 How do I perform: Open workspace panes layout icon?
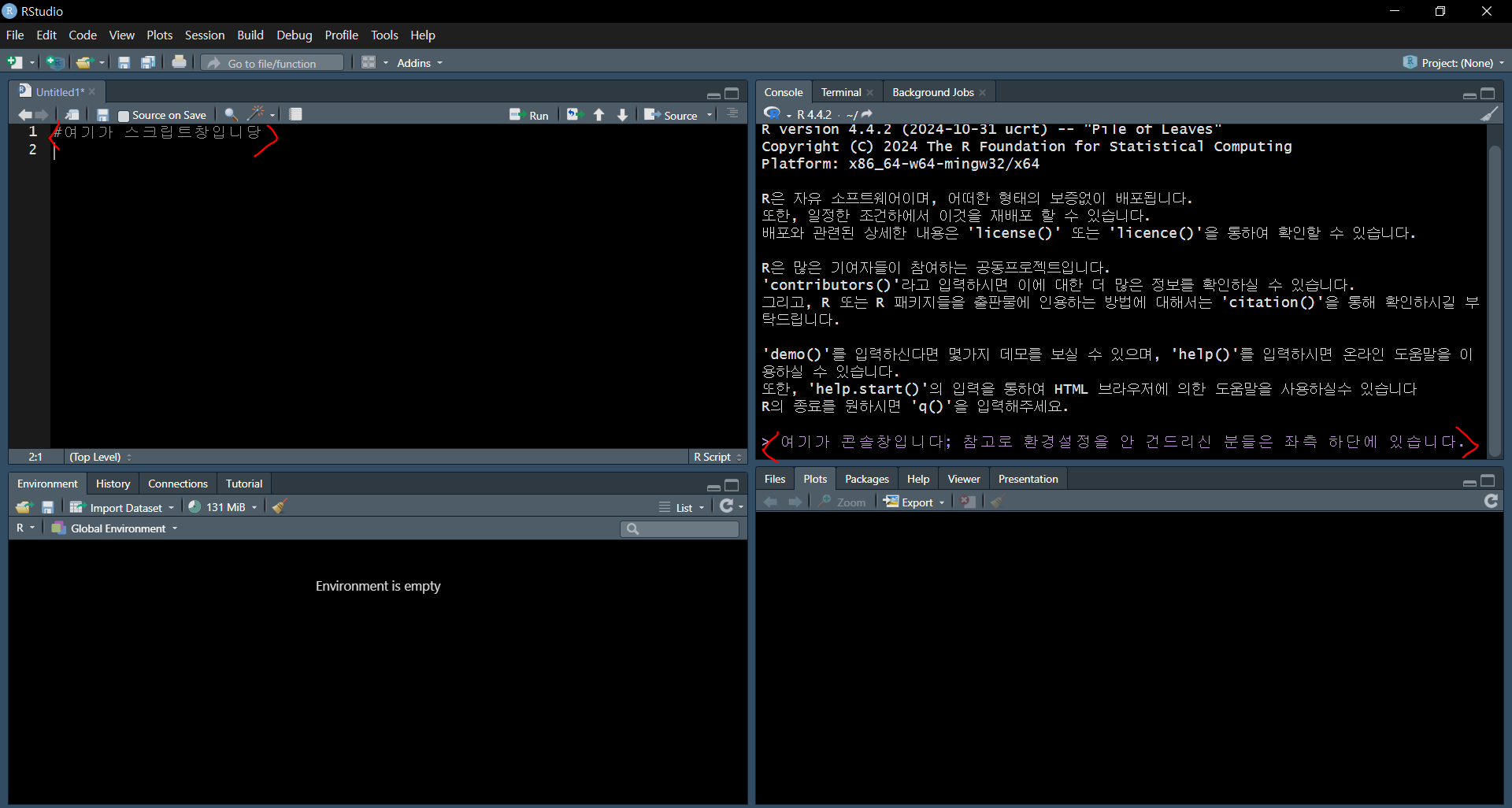coord(369,62)
